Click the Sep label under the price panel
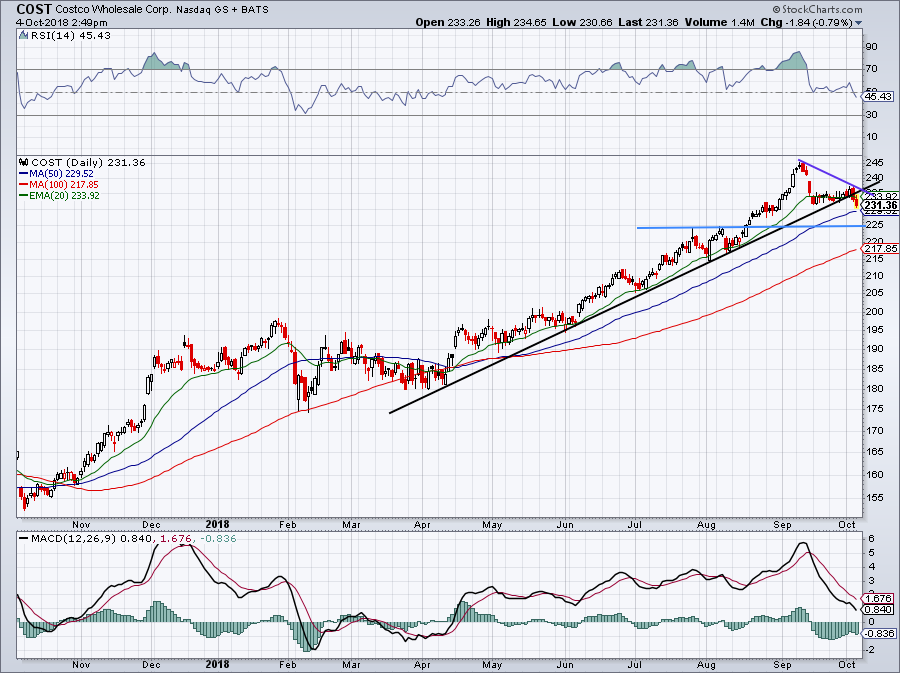 [x=782, y=524]
